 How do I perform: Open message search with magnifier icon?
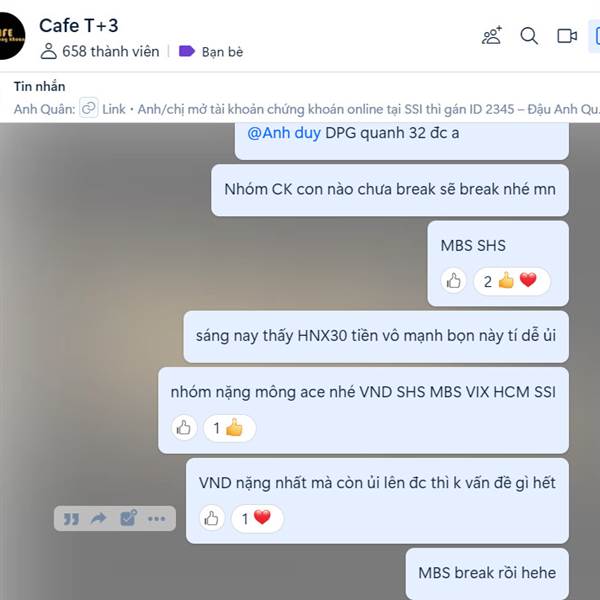coord(529,36)
